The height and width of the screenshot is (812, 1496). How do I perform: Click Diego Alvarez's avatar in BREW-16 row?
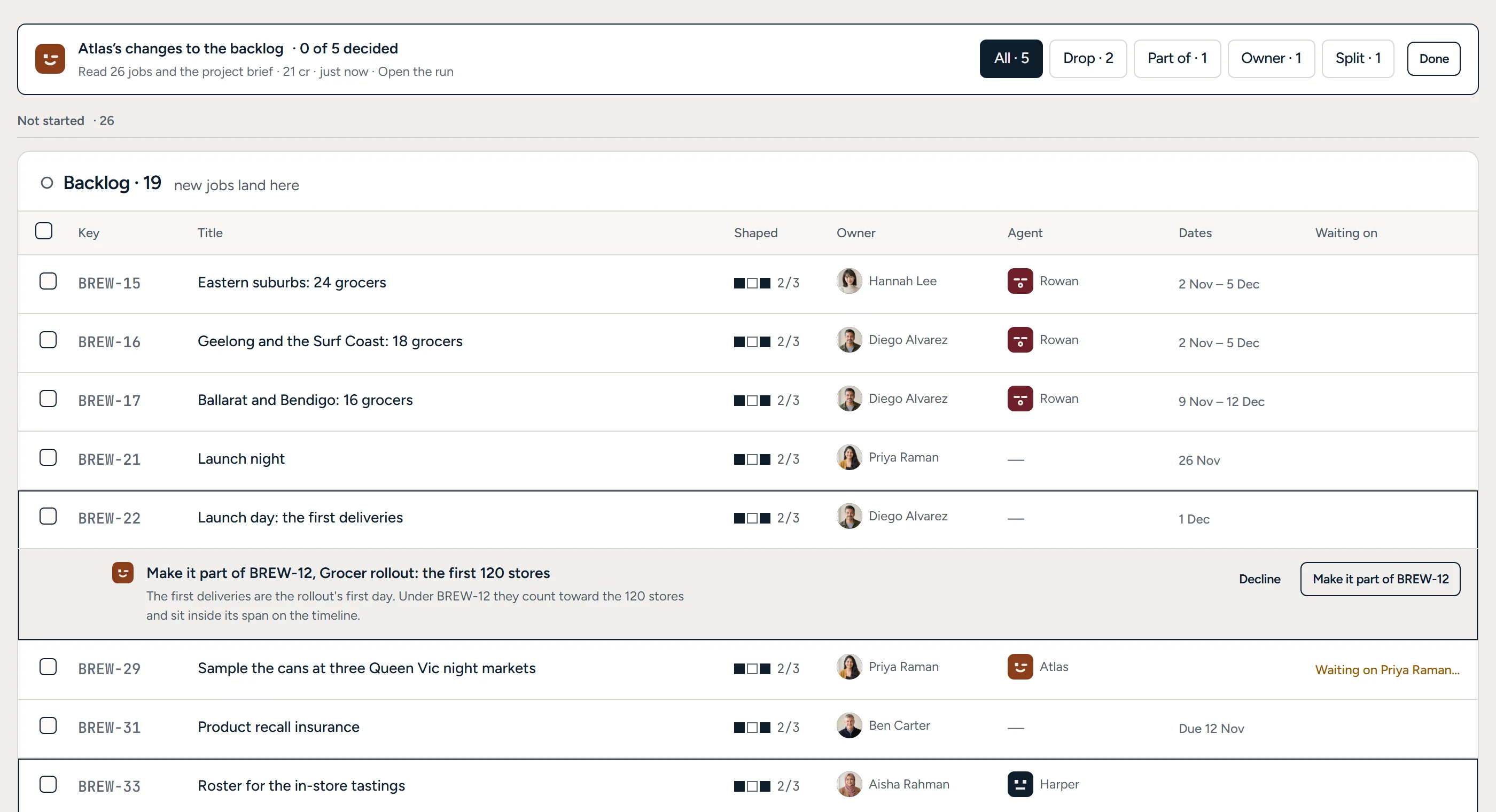click(x=849, y=340)
